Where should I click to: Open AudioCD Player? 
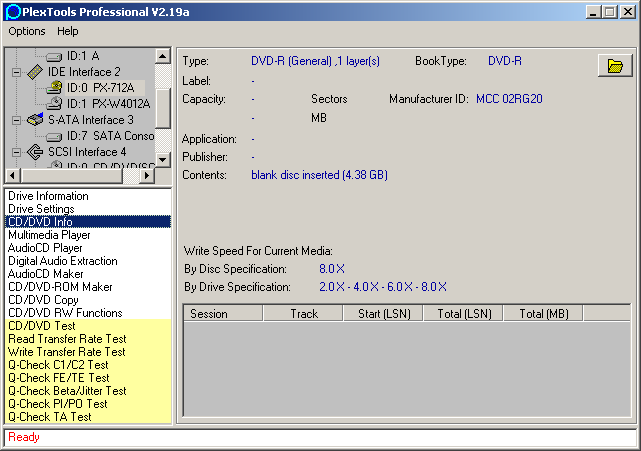point(88,248)
